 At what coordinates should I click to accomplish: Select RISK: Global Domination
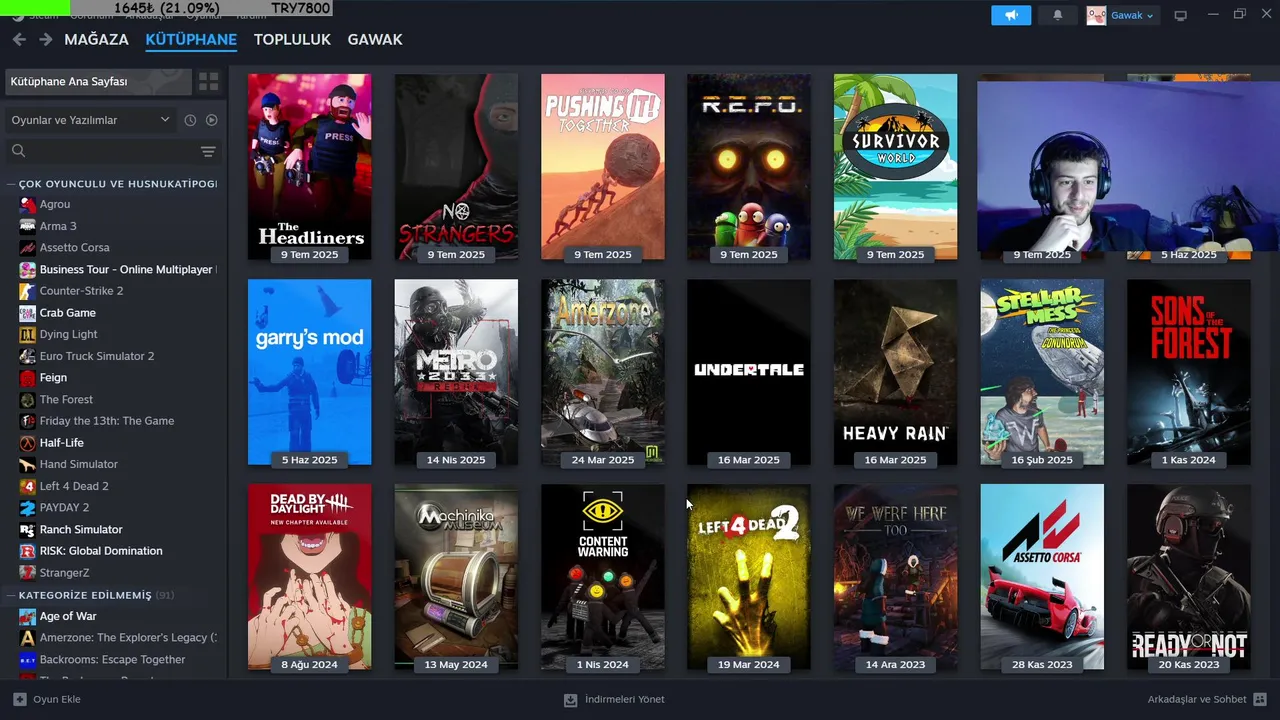coord(101,551)
